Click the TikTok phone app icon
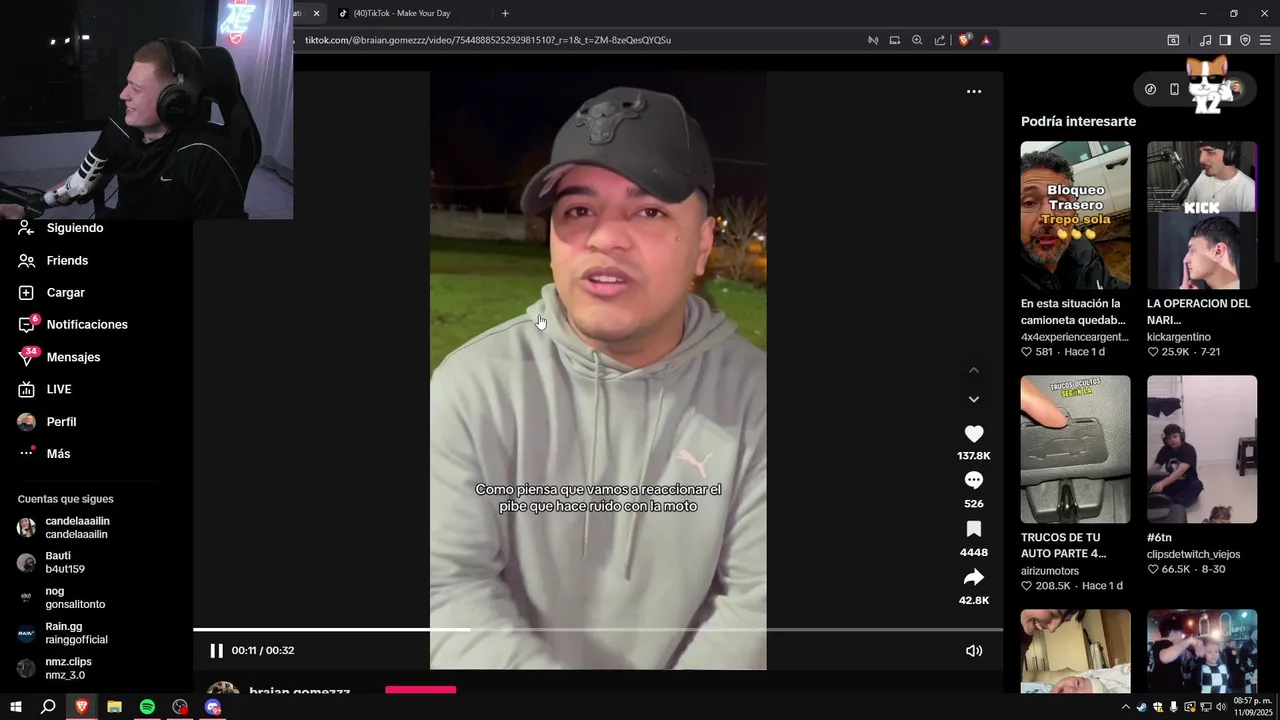This screenshot has height=720, width=1280. (x=1174, y=89)
